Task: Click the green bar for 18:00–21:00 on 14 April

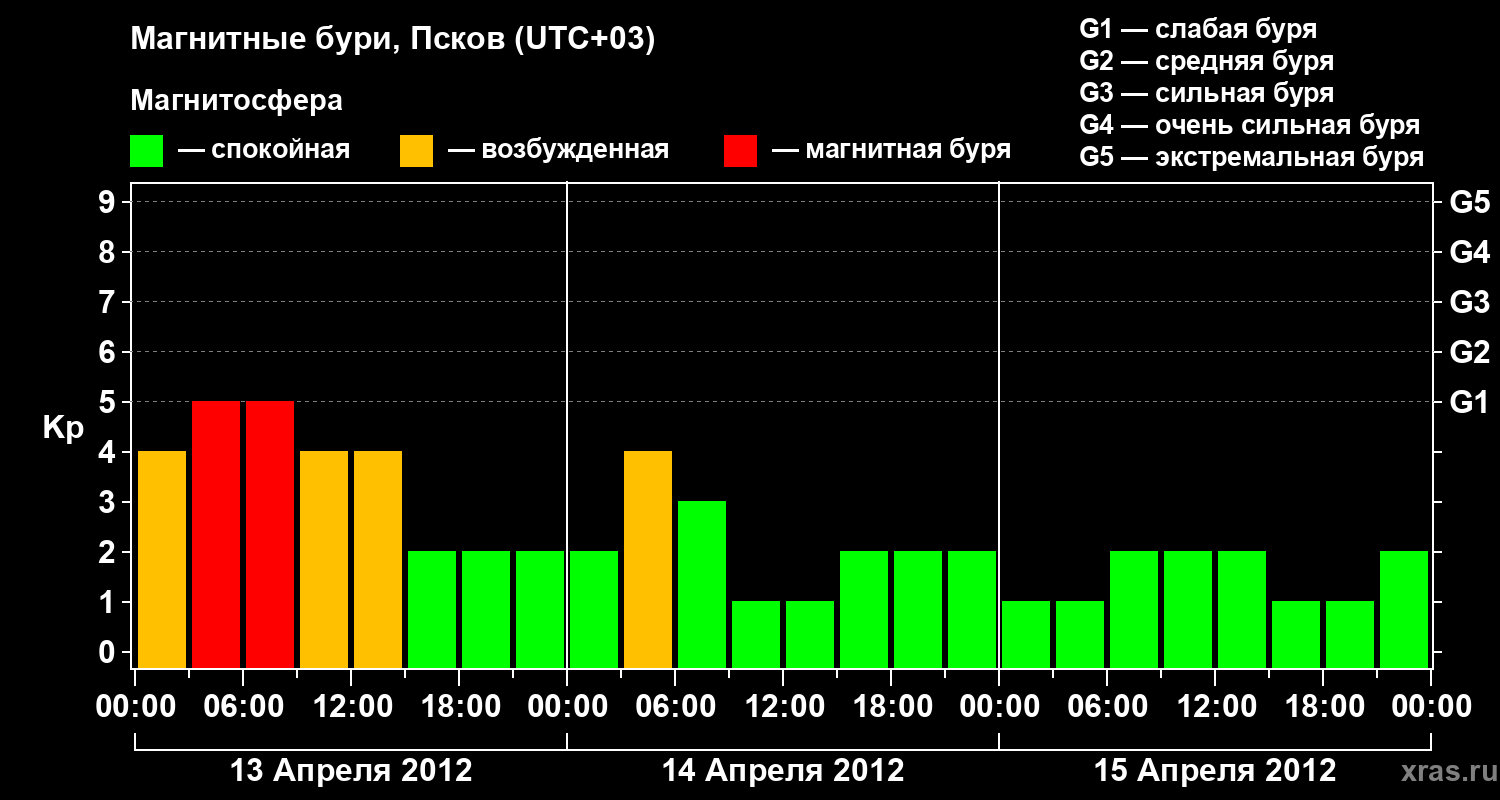Action: click(x=918, y=609)
